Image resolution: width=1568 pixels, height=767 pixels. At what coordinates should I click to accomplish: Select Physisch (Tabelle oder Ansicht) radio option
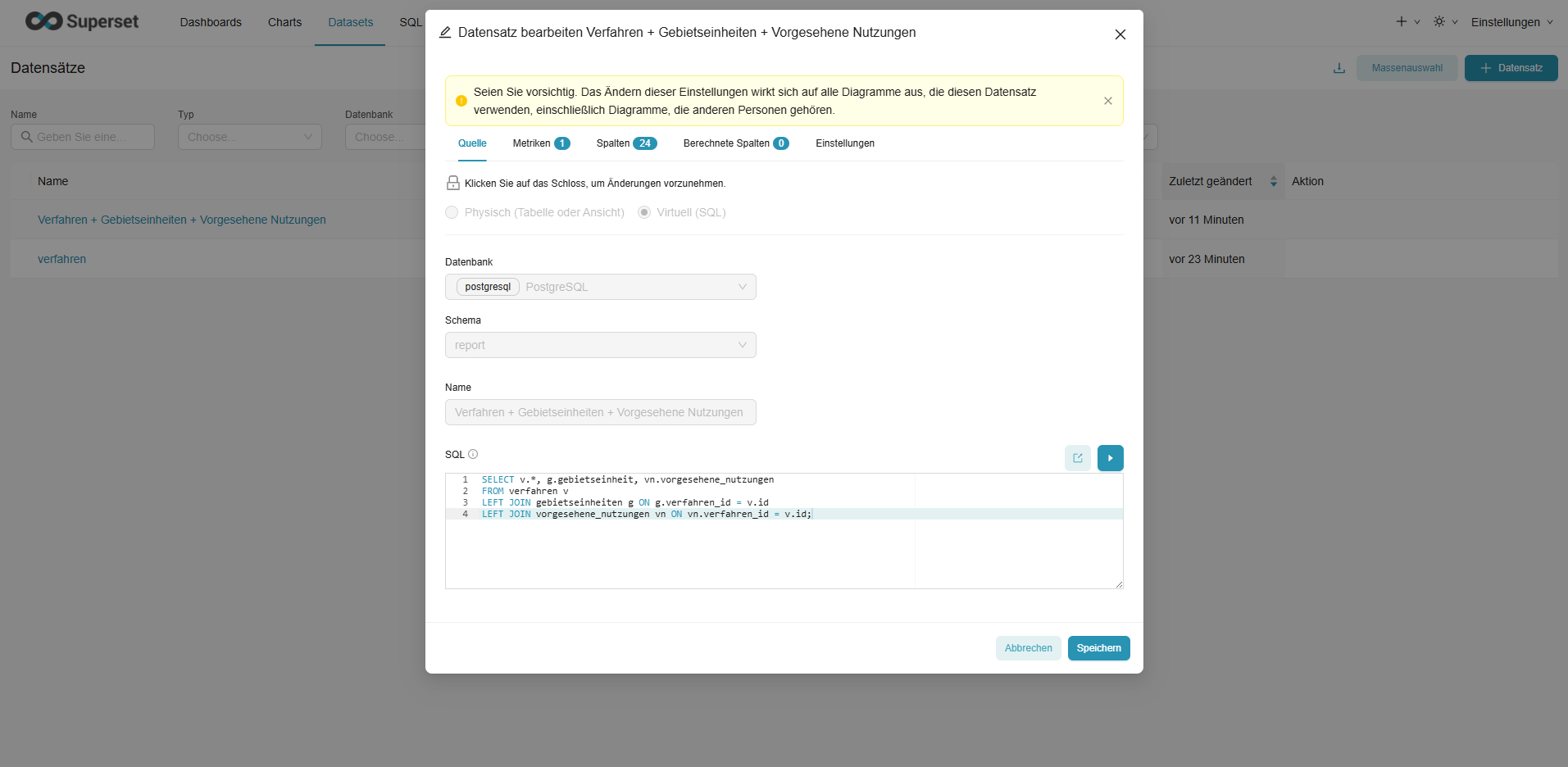[452, 212]
